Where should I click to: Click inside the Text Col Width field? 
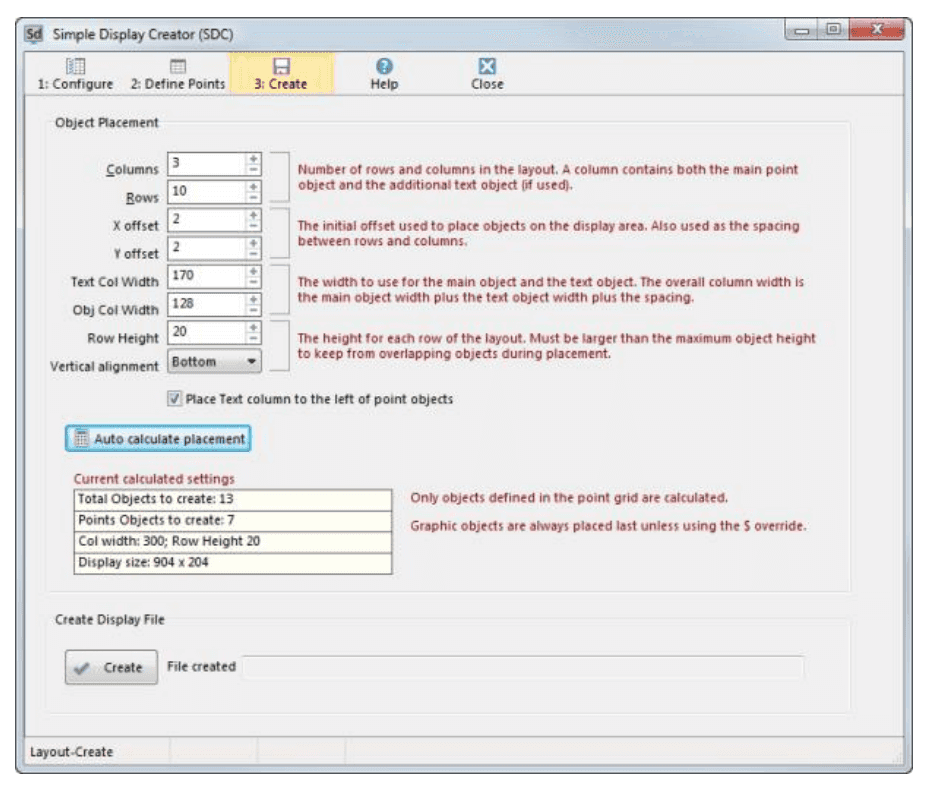(205, 276)
